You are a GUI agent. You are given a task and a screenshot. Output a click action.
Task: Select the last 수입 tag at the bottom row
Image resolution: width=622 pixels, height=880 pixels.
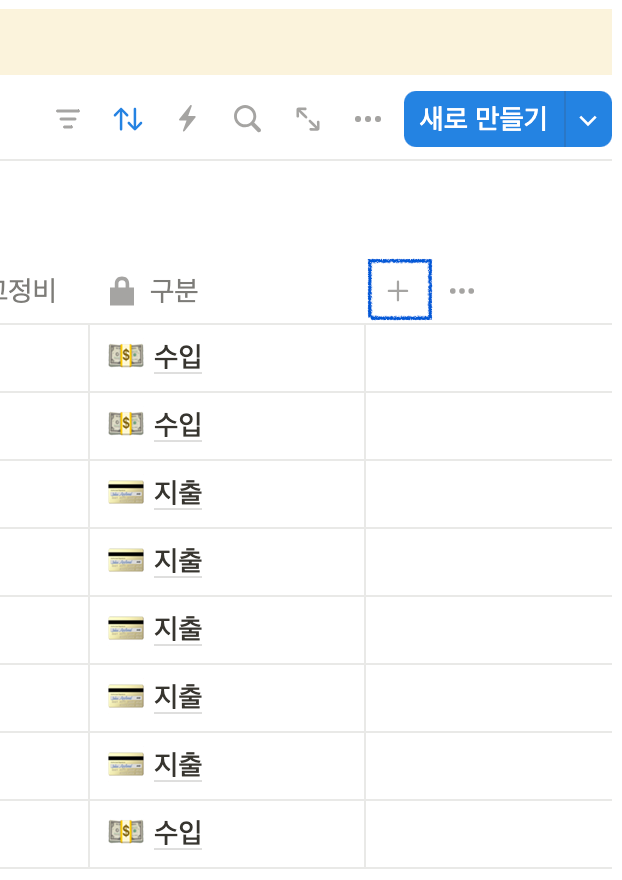176,832
